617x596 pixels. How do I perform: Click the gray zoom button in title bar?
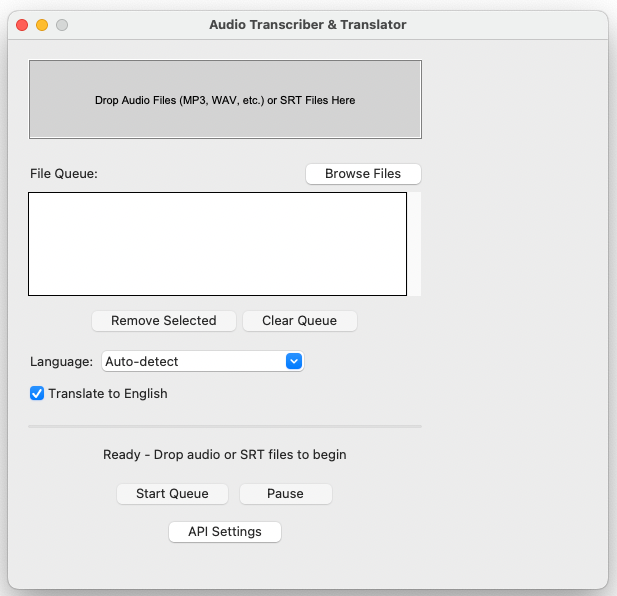(62, 25)
